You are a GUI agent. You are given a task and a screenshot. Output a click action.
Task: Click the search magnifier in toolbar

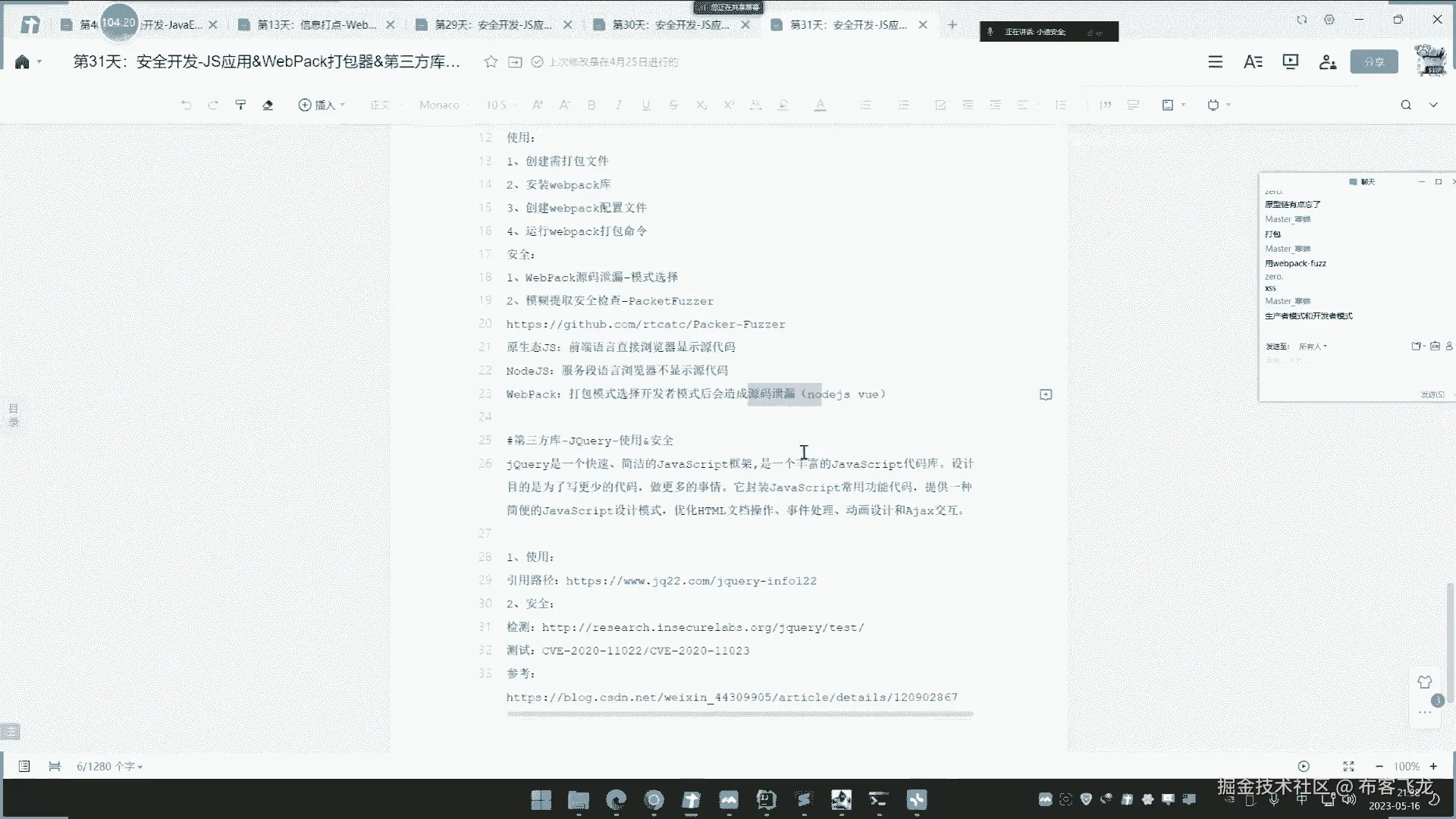(x=1405, y=105)
